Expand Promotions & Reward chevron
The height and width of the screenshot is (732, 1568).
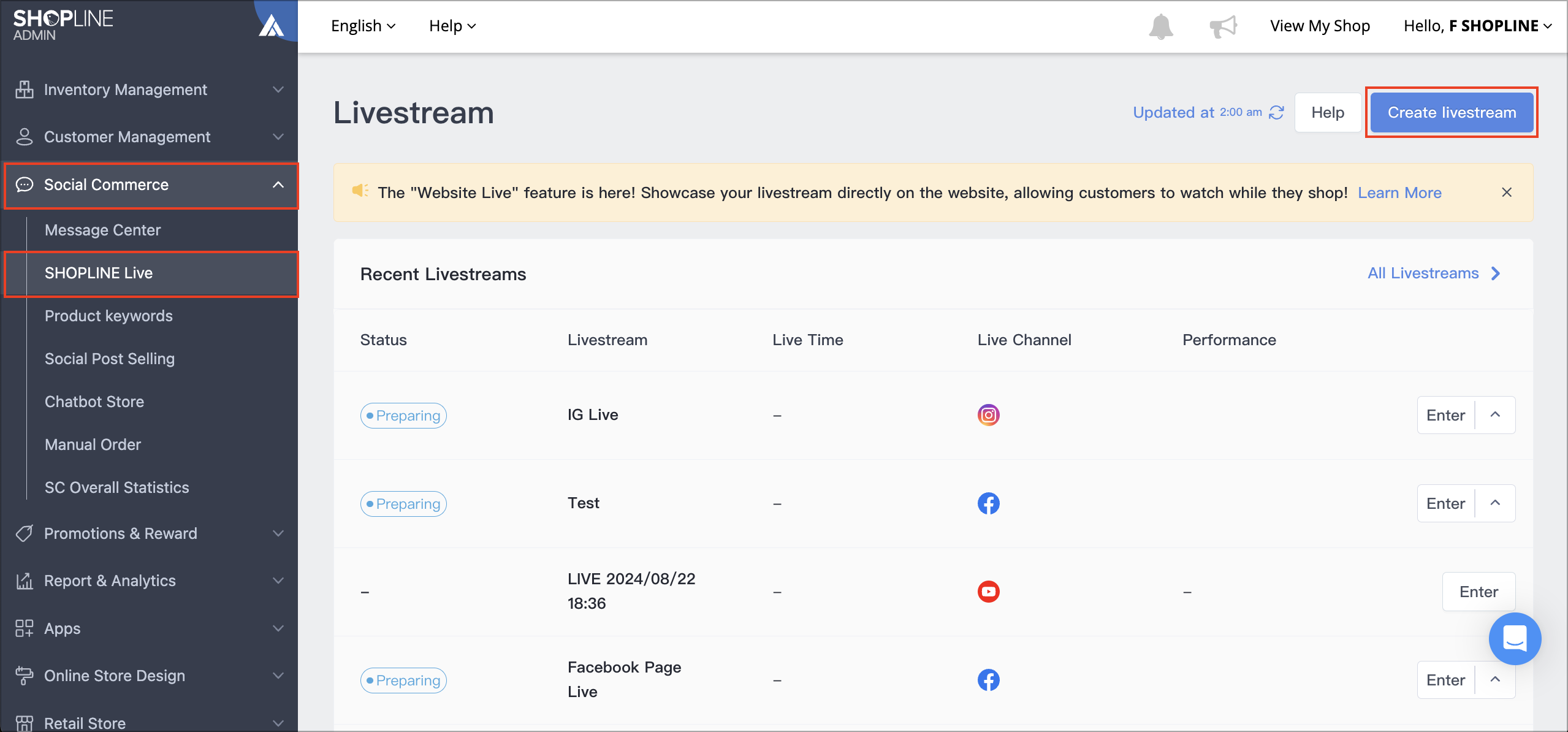(x=278, y=533)
